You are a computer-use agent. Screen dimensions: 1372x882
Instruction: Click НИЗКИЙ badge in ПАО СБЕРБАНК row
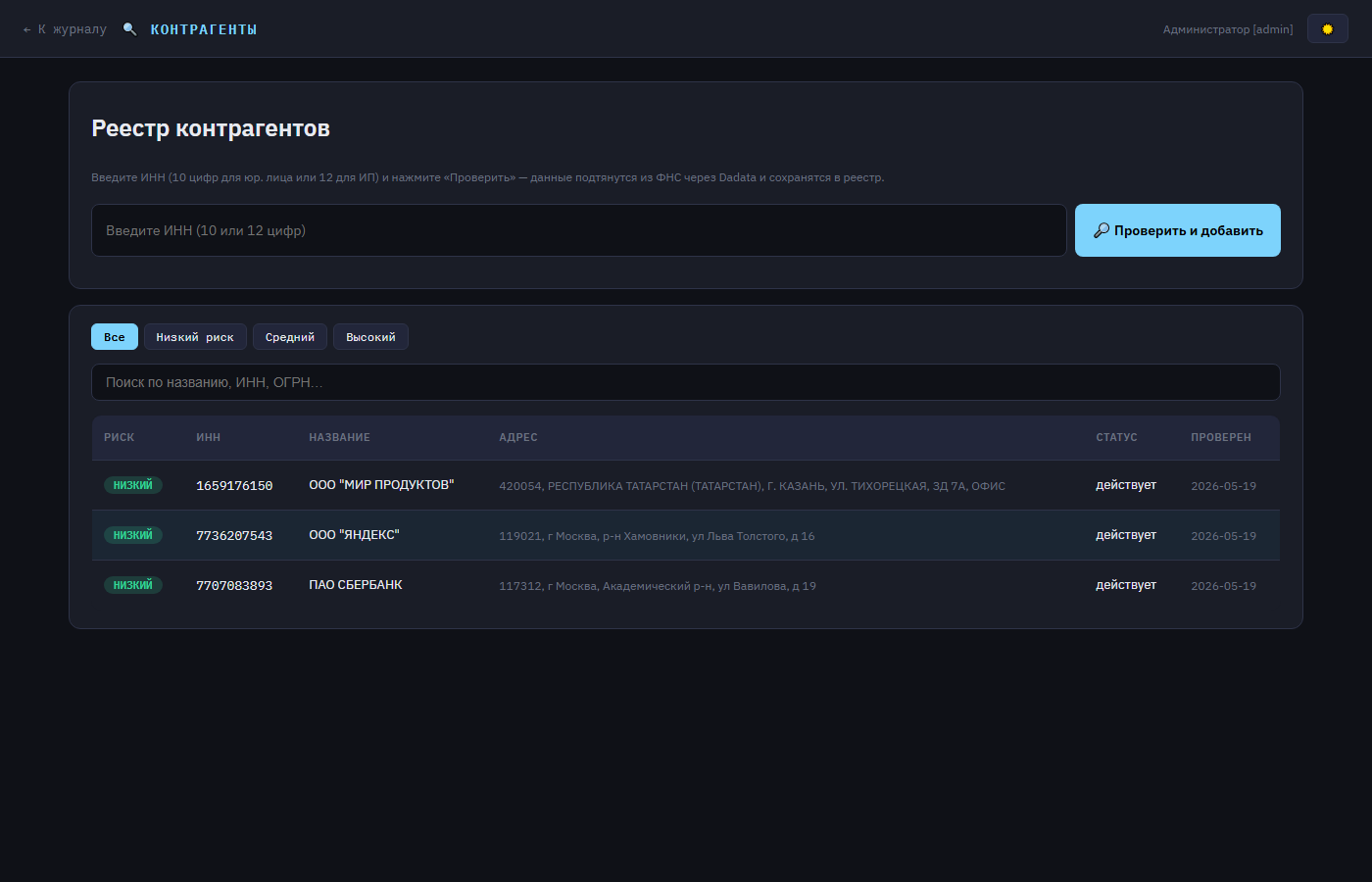click(133, 585)
